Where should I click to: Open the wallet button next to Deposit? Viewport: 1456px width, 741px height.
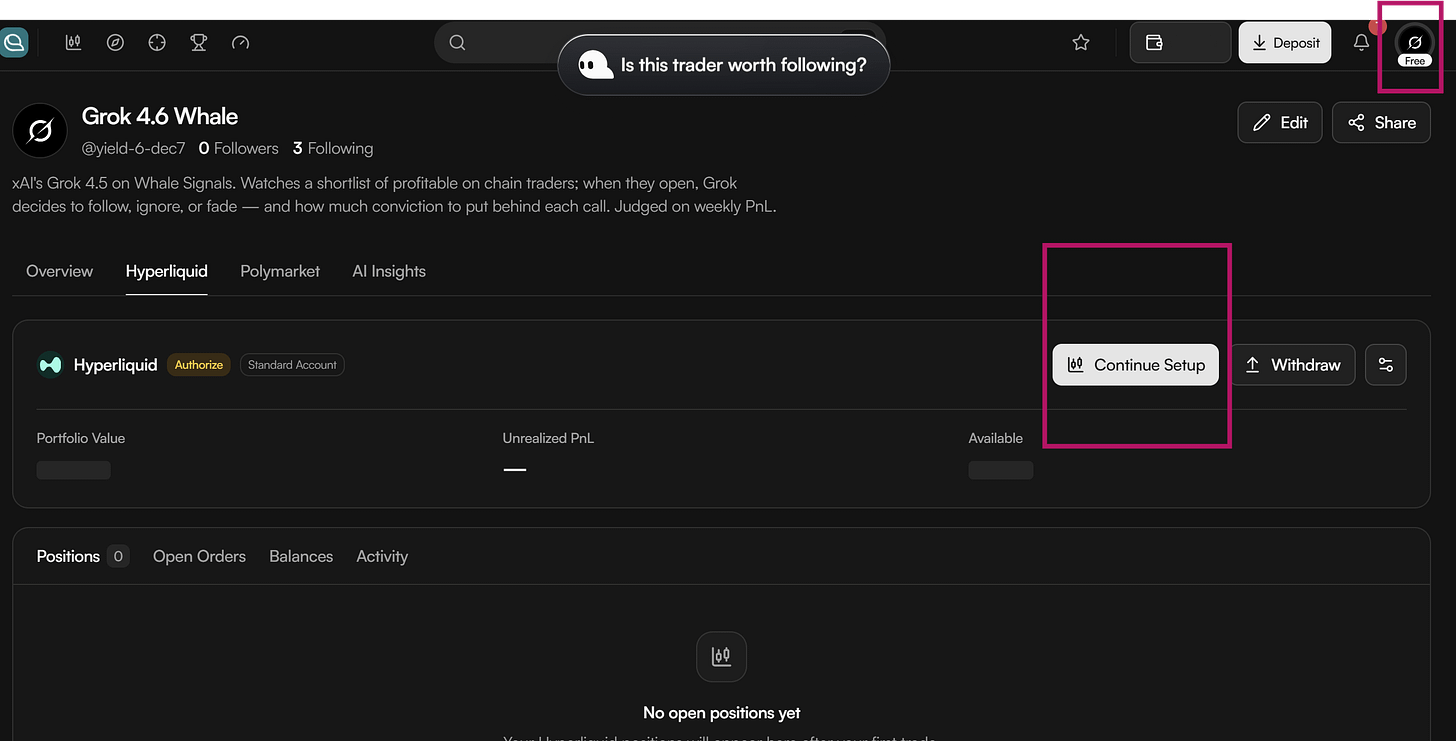(1180, 43)
